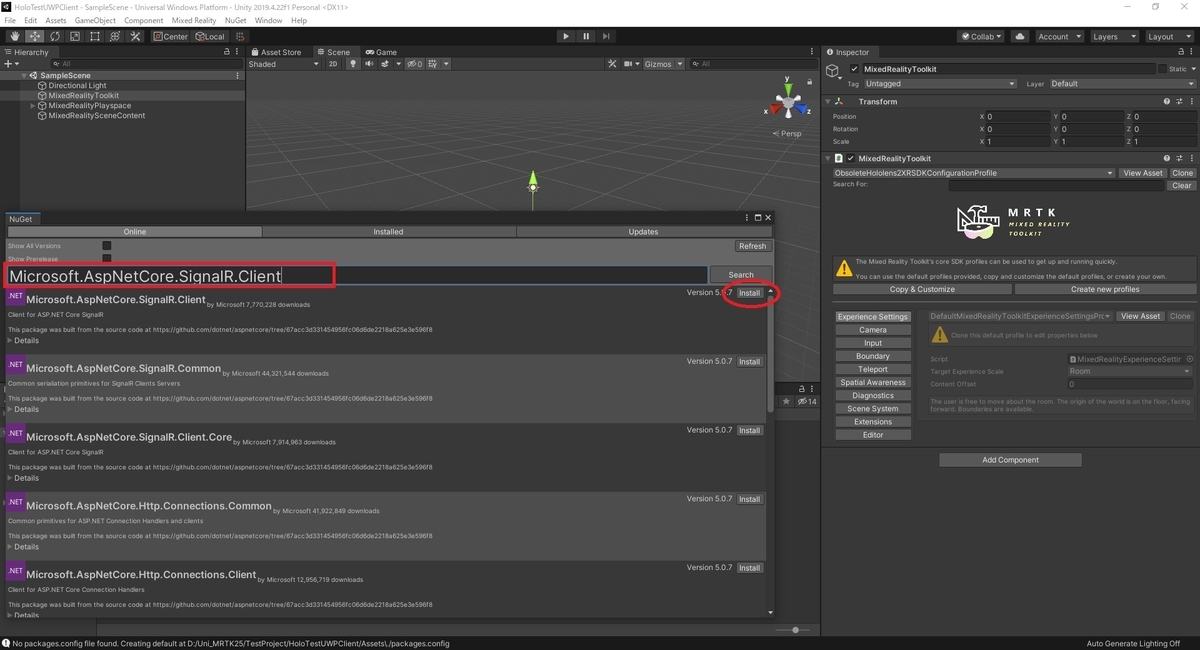Open Gizmos dropdown
This screenshot has width=1200, height=650.
pyautogui.click(x=662, y=64)
